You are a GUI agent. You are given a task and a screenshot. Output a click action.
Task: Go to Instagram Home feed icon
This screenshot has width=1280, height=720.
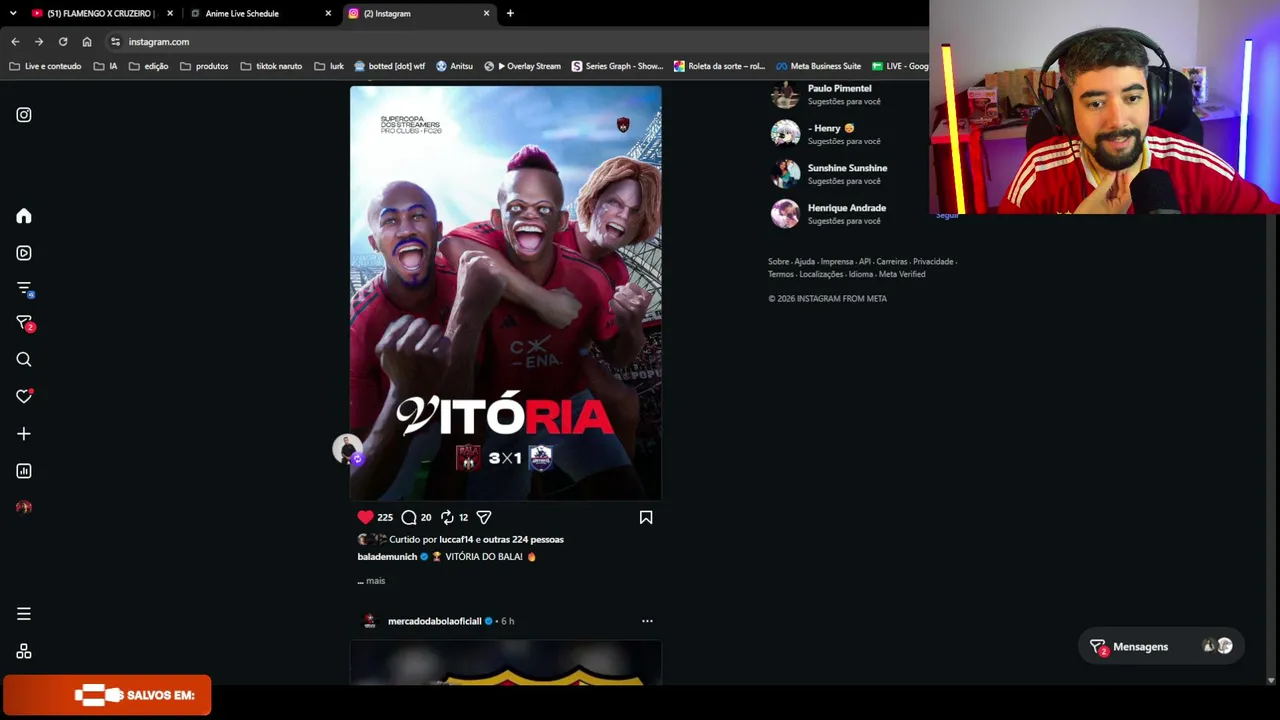(24, 217)
